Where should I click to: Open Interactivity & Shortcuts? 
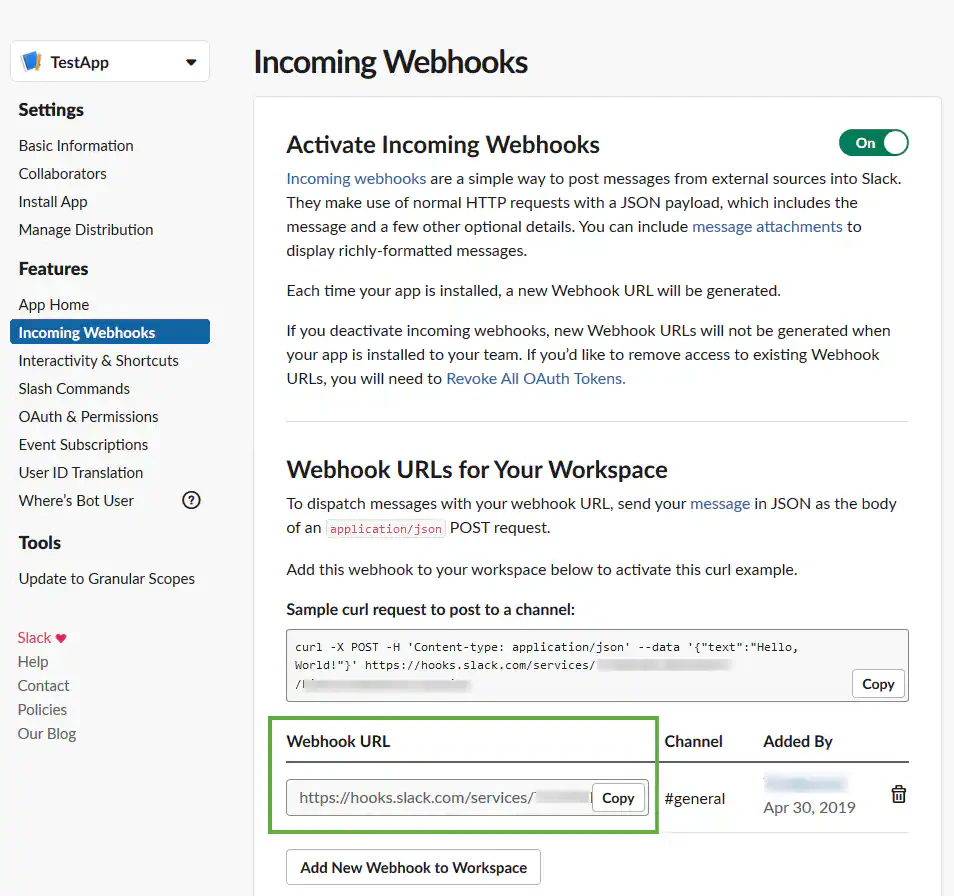[99, 361]
